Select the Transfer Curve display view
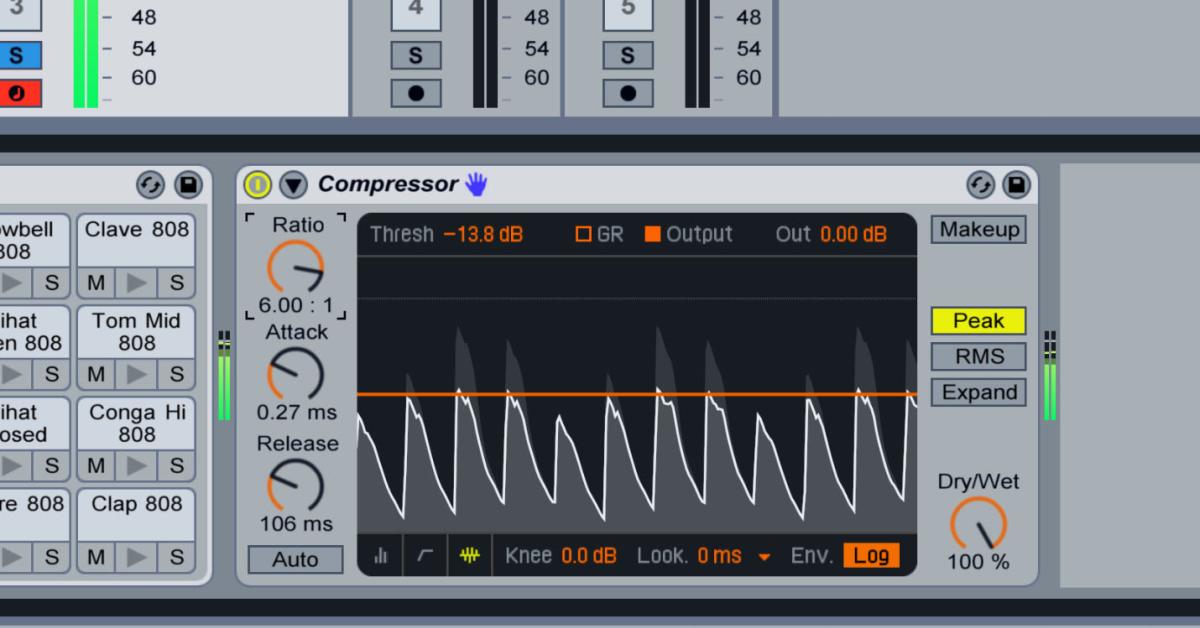The image size is (1200, 628). (424, 555)
